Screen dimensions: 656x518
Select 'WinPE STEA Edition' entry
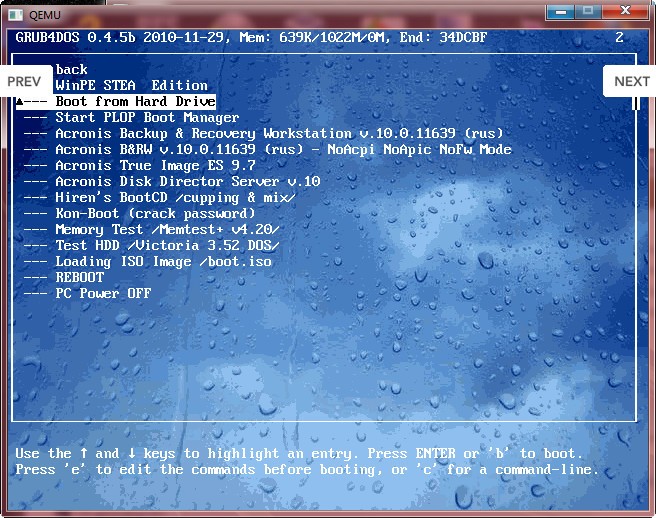(x=131, y=85)
